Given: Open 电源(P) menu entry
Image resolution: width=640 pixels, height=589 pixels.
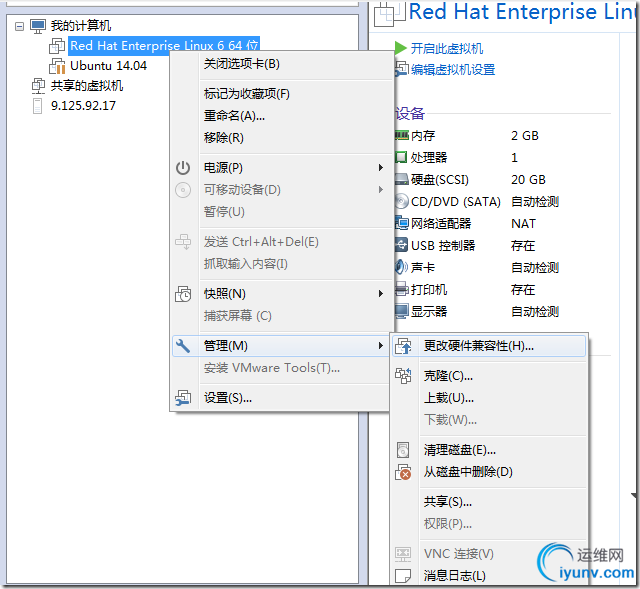Looking at the screenshot, I should pyautogui.click(x=280, y=168).
